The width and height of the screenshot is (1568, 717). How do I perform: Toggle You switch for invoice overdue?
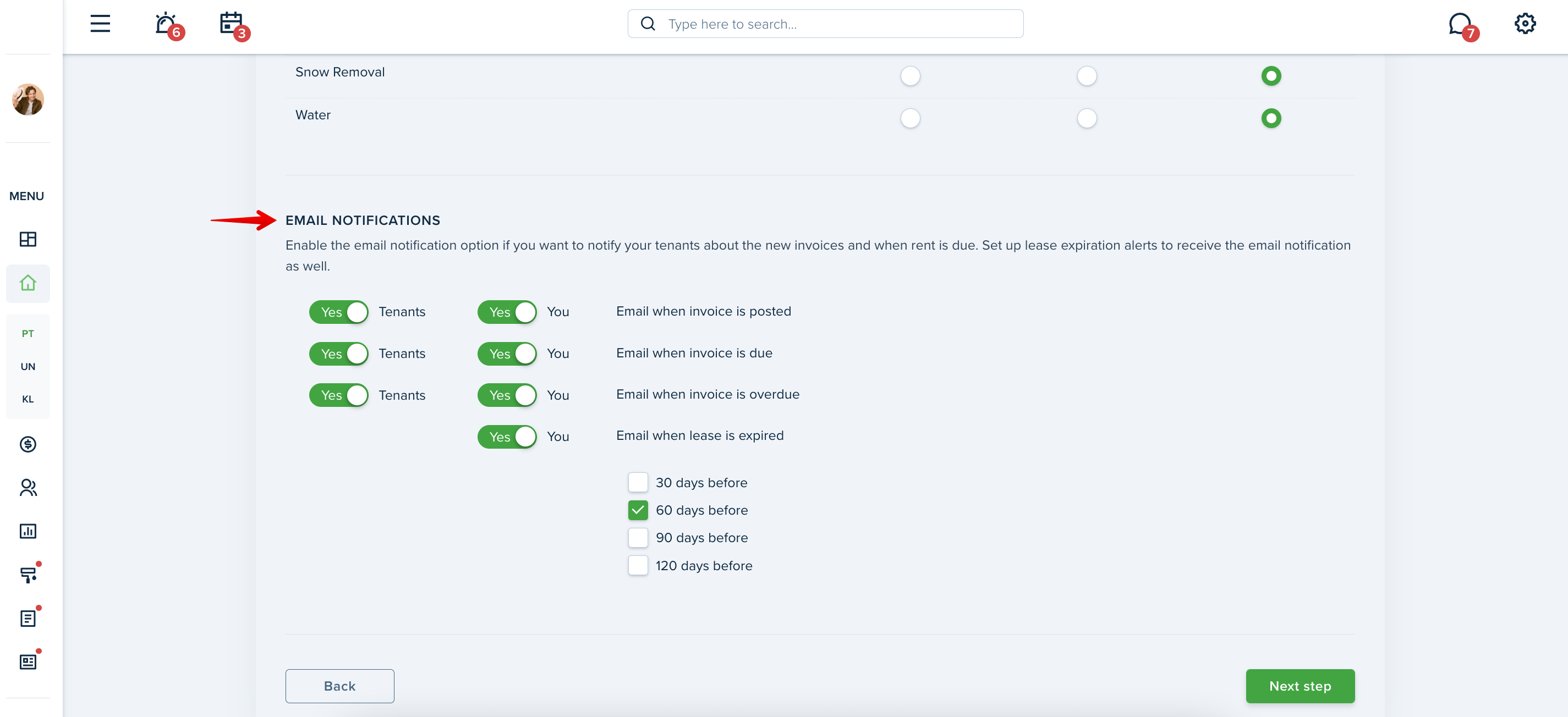click(506, 395)
